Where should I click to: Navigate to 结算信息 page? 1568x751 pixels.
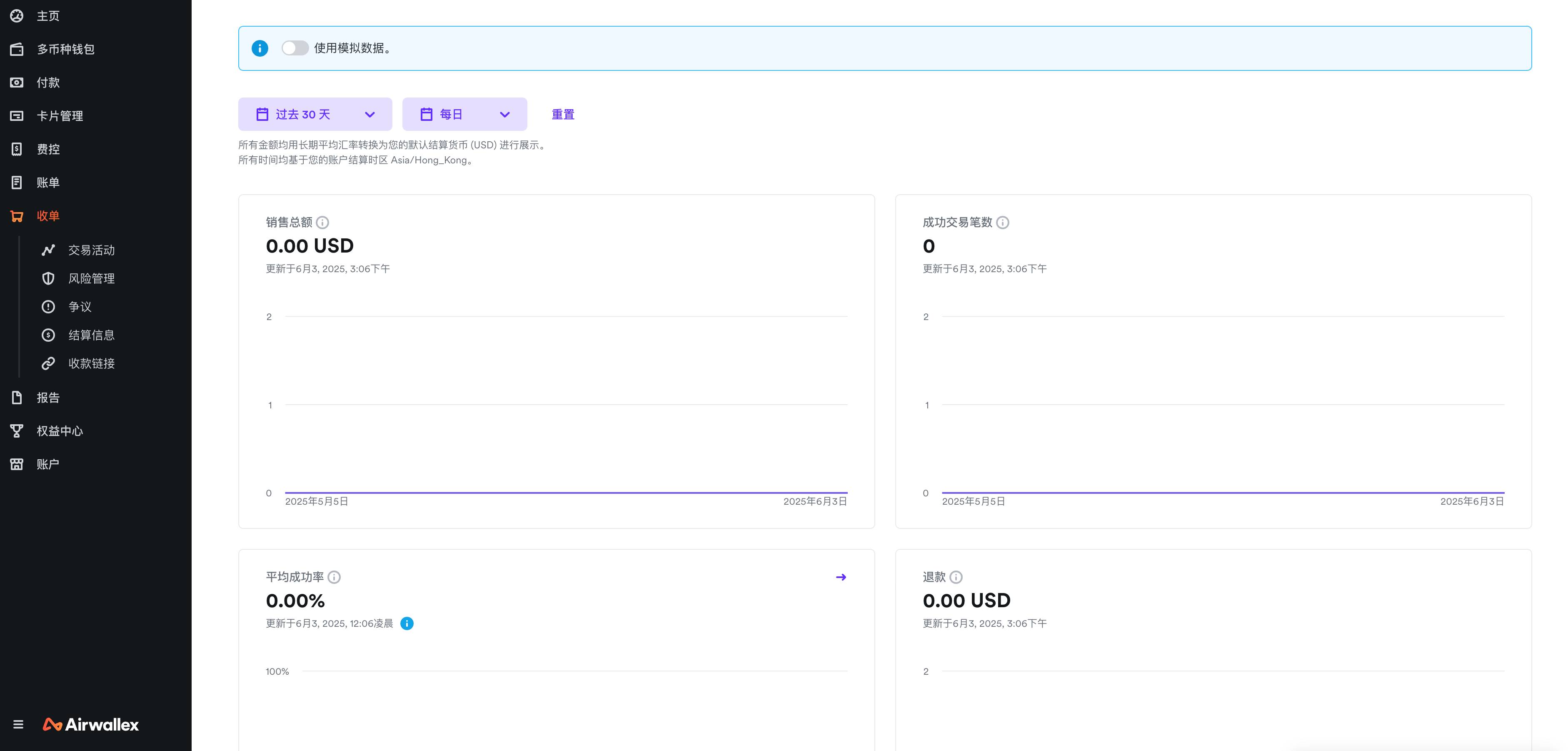tap(91, 335)
